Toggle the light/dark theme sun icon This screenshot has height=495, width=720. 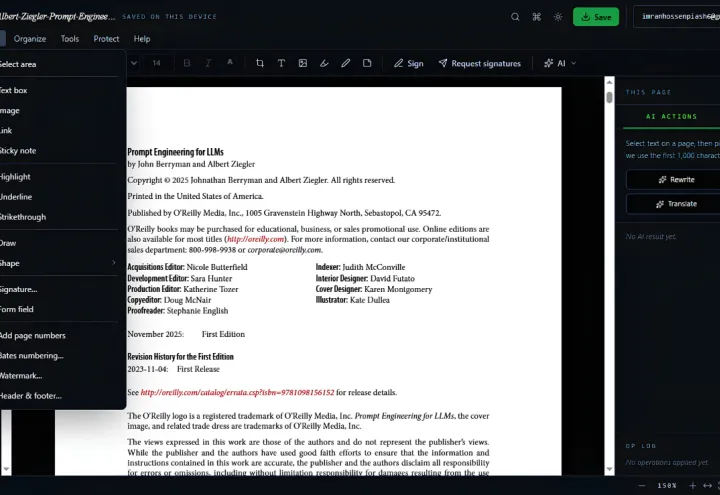[558, 17]
